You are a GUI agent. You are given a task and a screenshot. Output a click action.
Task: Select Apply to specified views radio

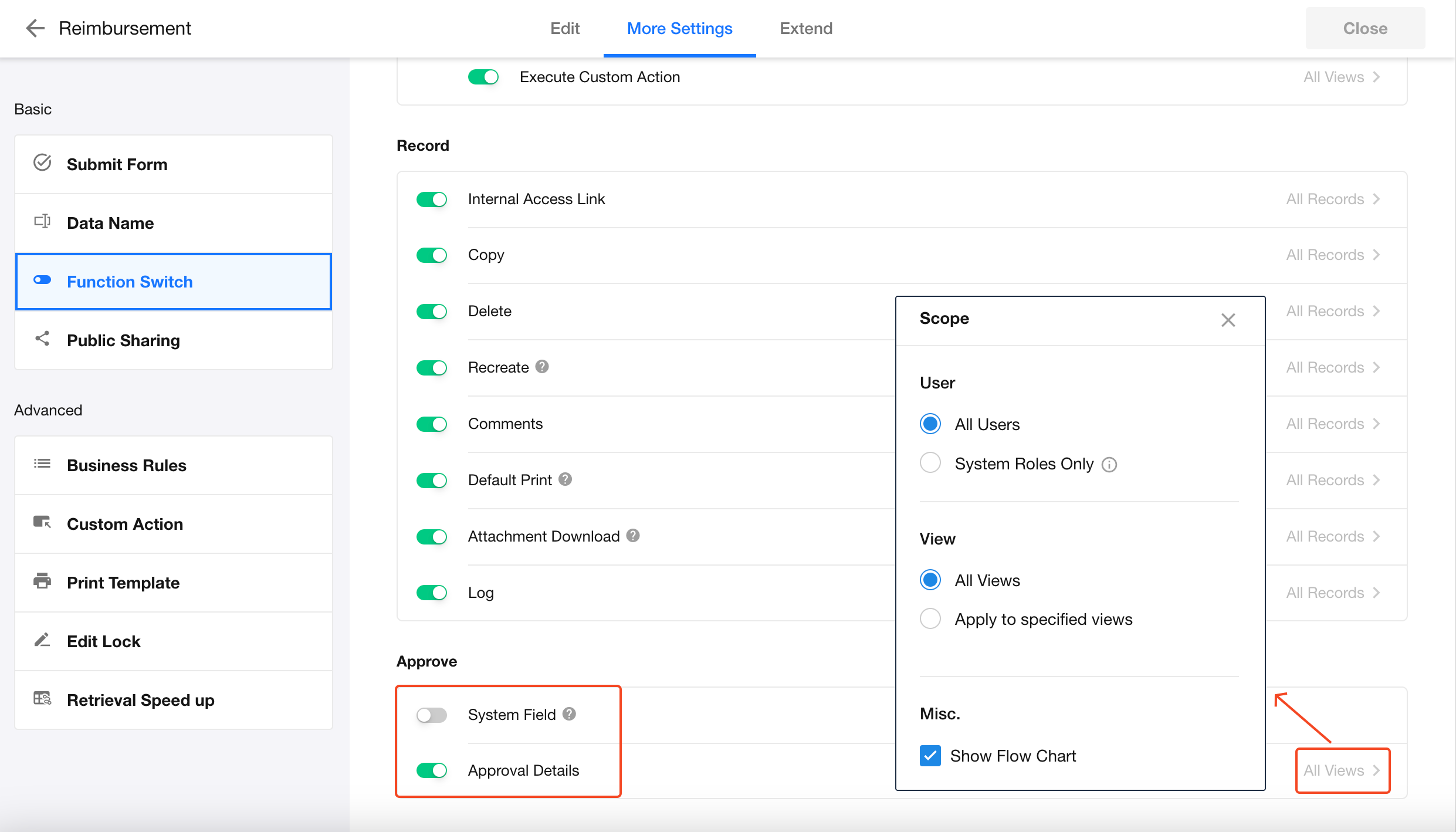coord(930,618)
